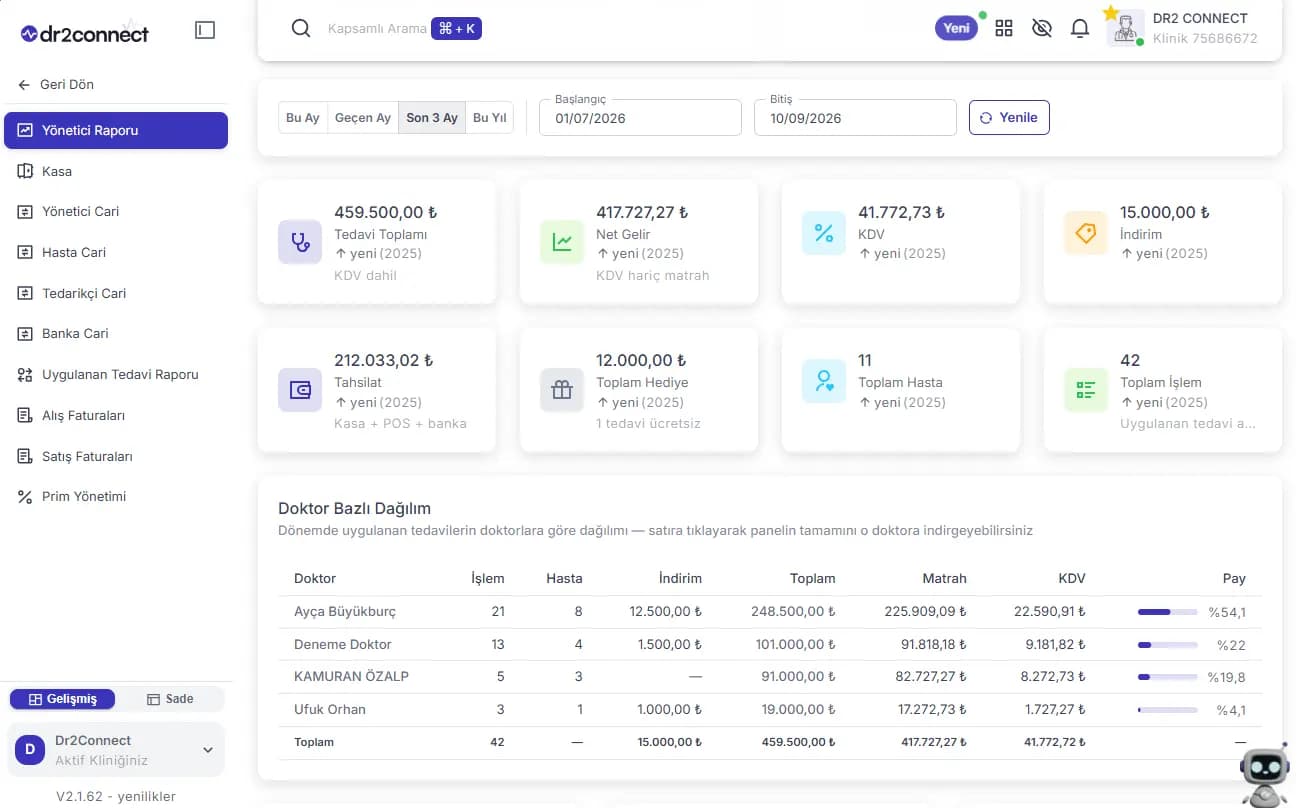Viewport: 1302px width, 808px height.
Task: Open Alış Faturaları in the sidebar
Action: (x=116, y=415)
